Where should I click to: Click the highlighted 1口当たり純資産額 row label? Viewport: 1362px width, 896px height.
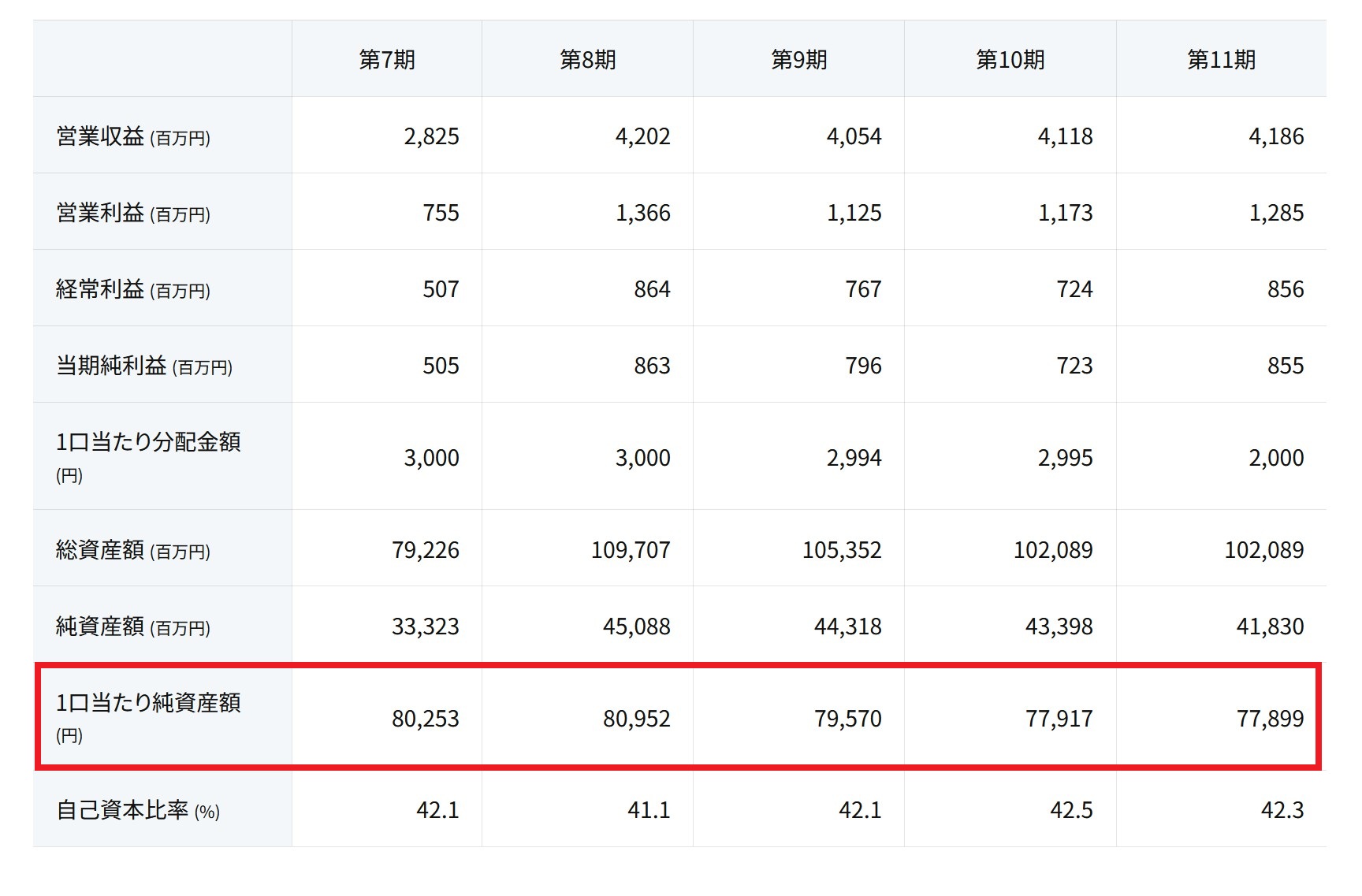147,703
